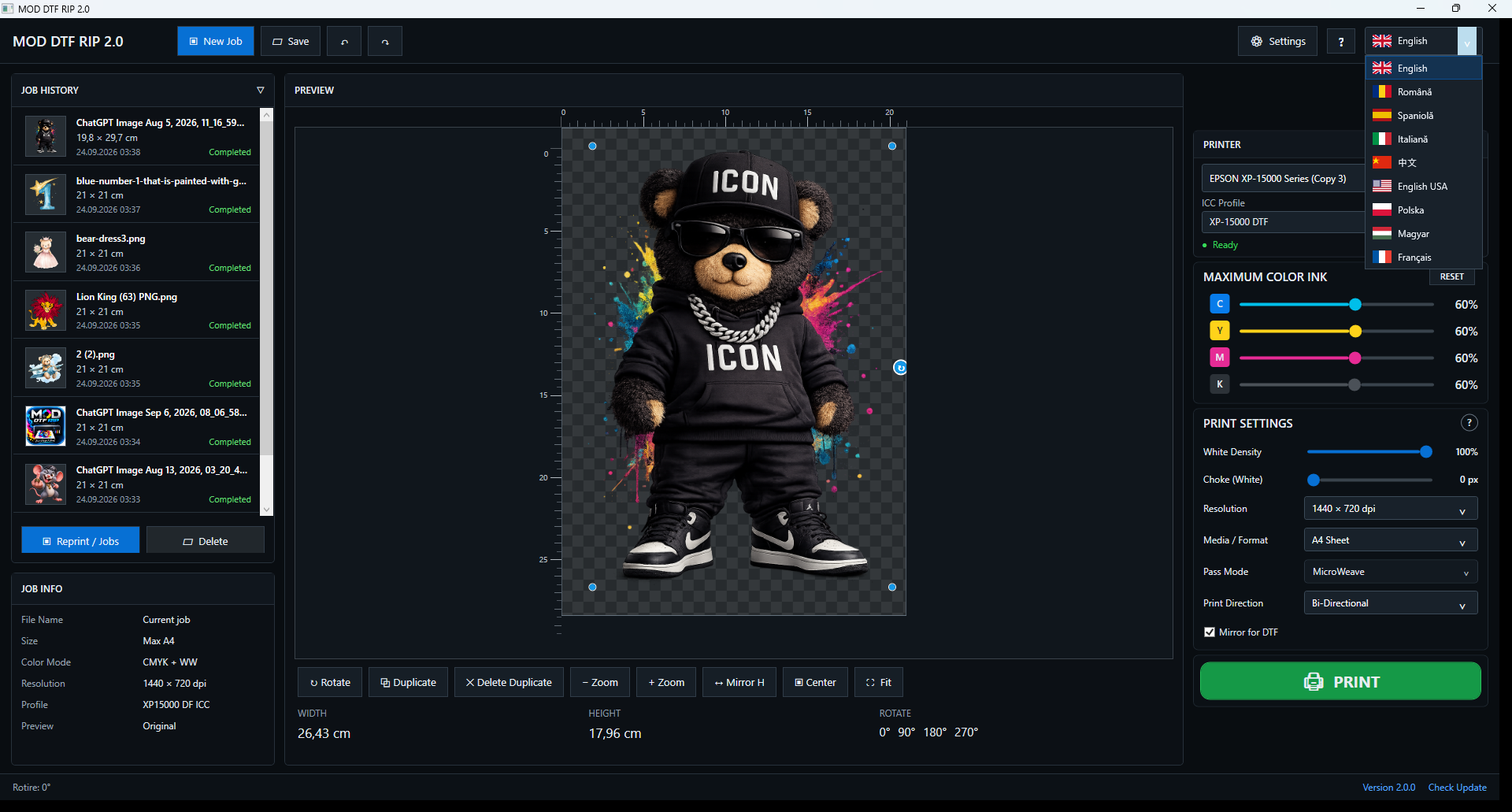This screenshot has width=1512, height=812.
Task: Click the rotation handle beside the bear image
Action: pyautogui.click(x=900, y=368)
